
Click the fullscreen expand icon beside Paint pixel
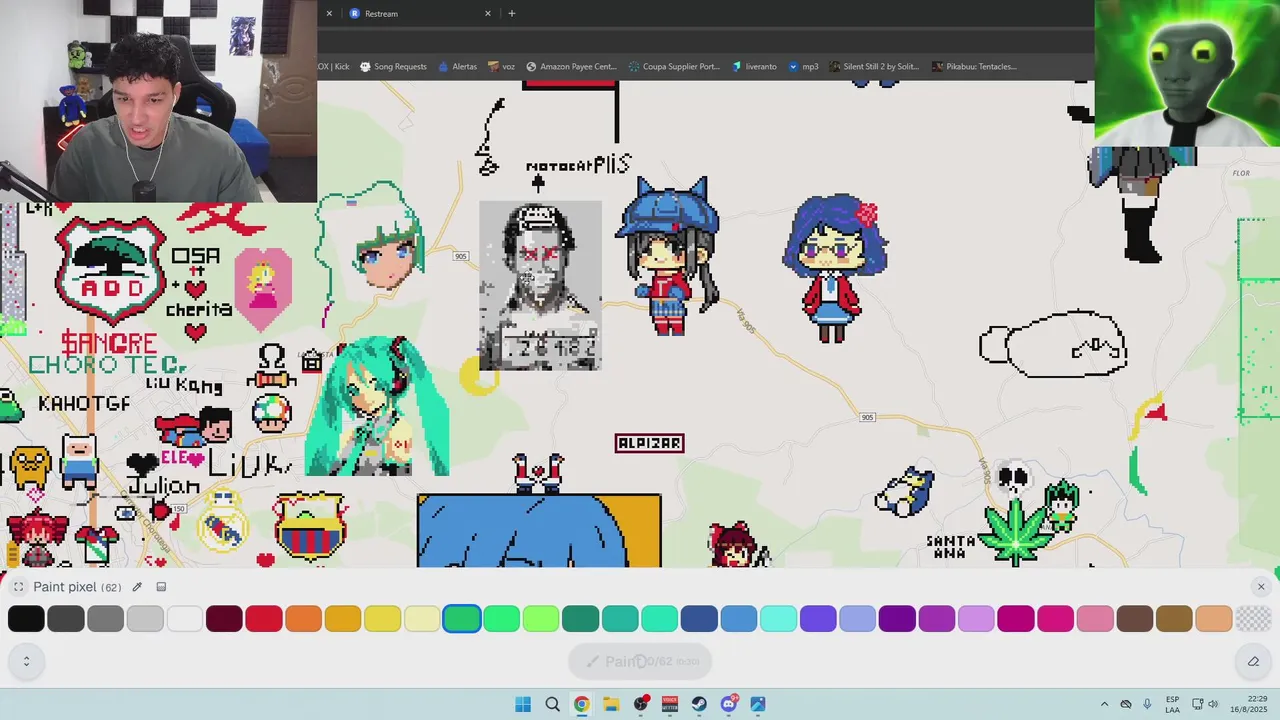(x=18, y=587)
